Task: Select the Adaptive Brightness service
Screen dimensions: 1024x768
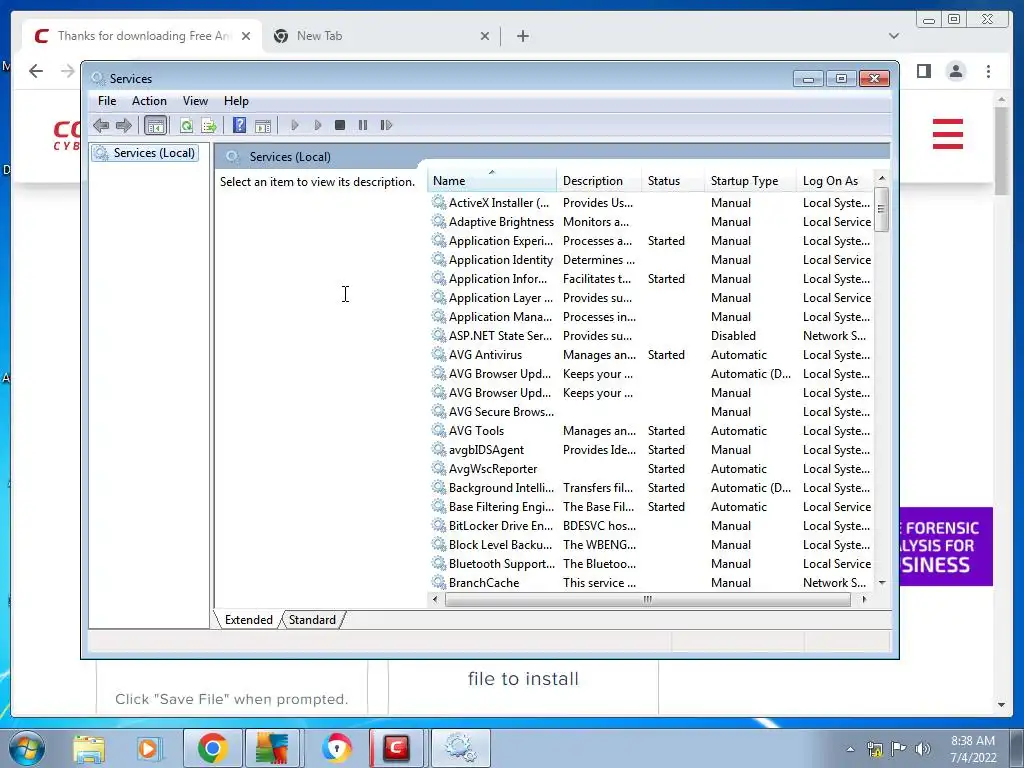Action: (651, 222)
